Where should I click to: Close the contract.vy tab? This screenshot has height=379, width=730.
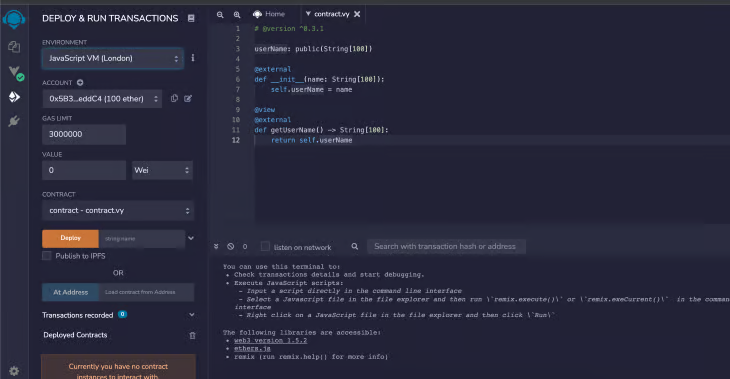click(357, 14)
